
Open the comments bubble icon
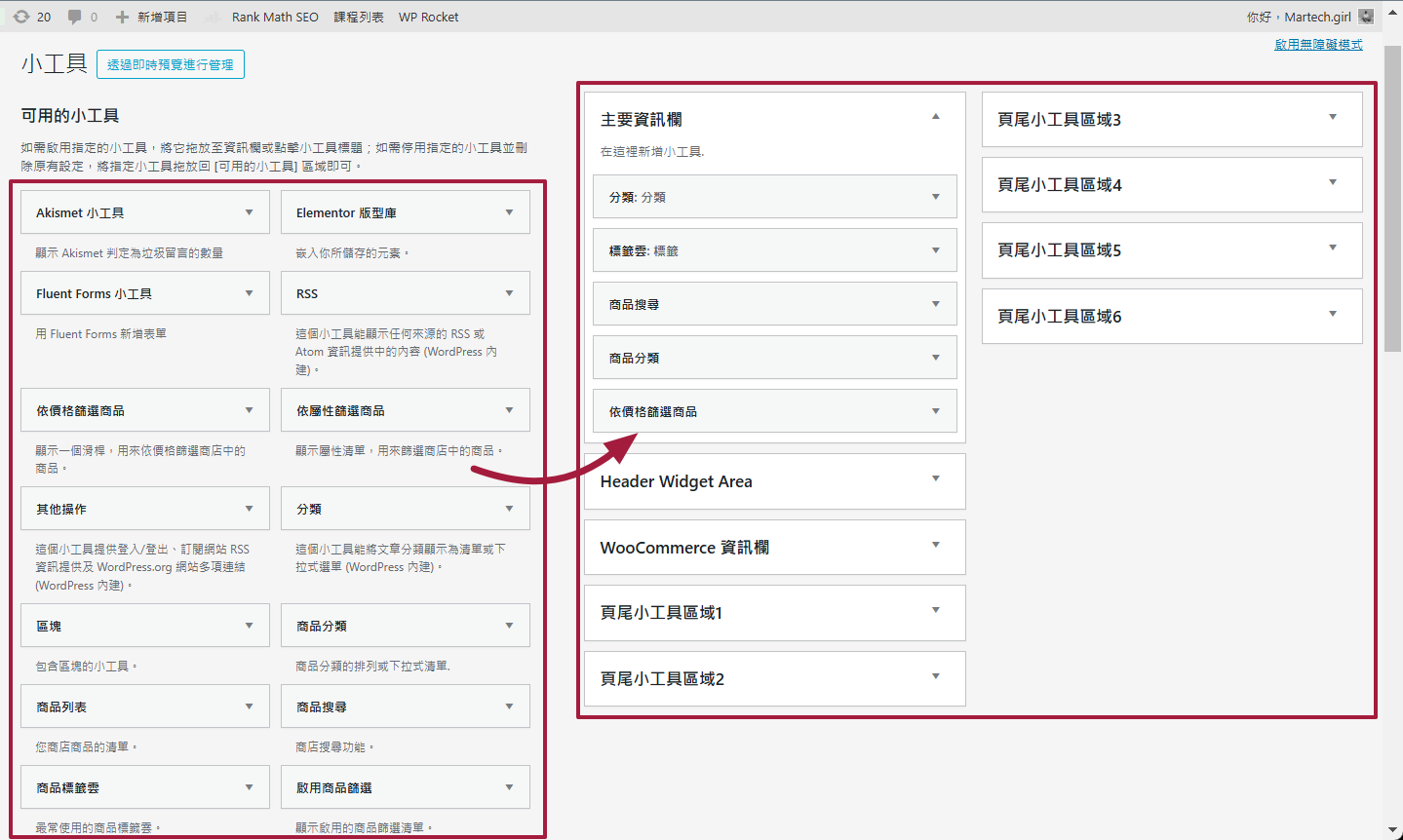(x=75, y=17)
